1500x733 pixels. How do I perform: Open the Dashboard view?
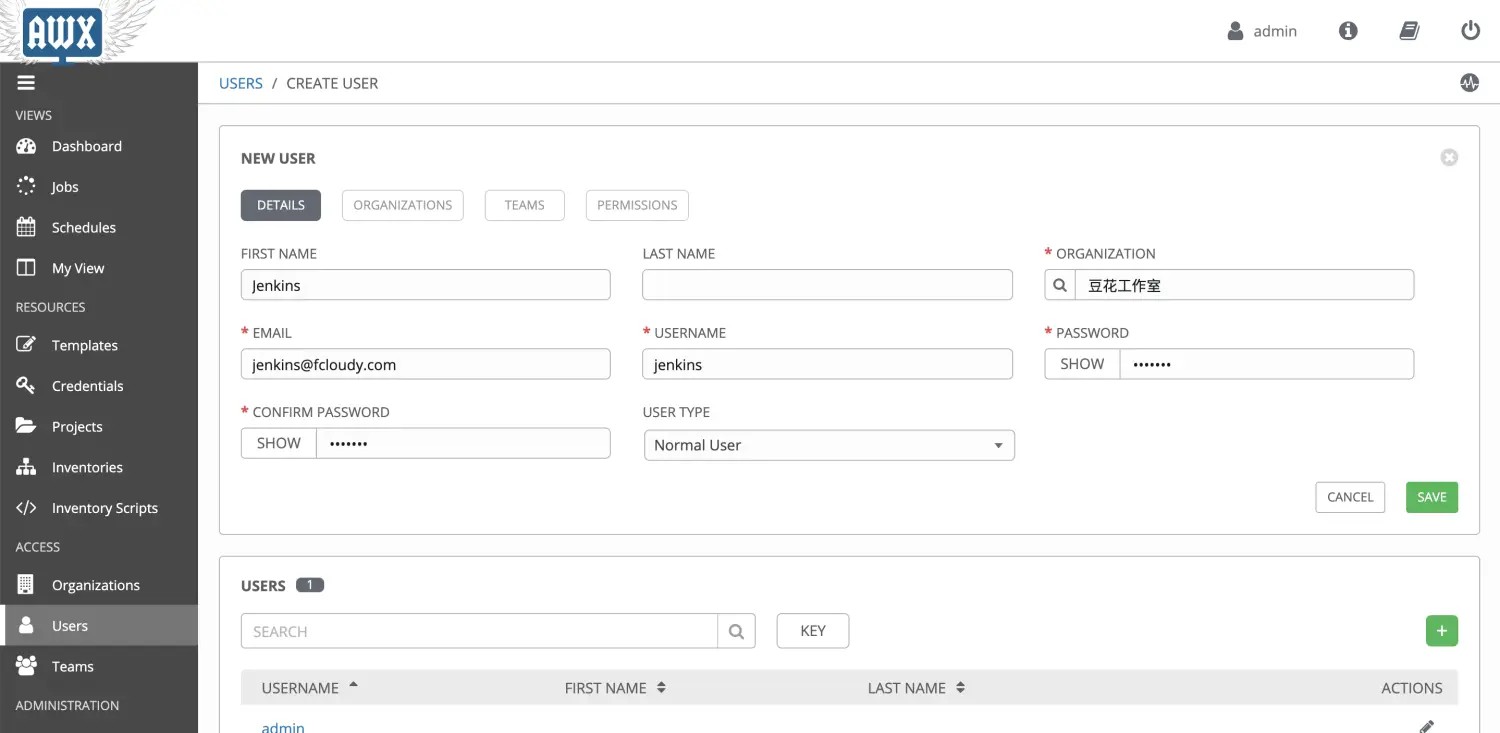click(x=86, y=146)
